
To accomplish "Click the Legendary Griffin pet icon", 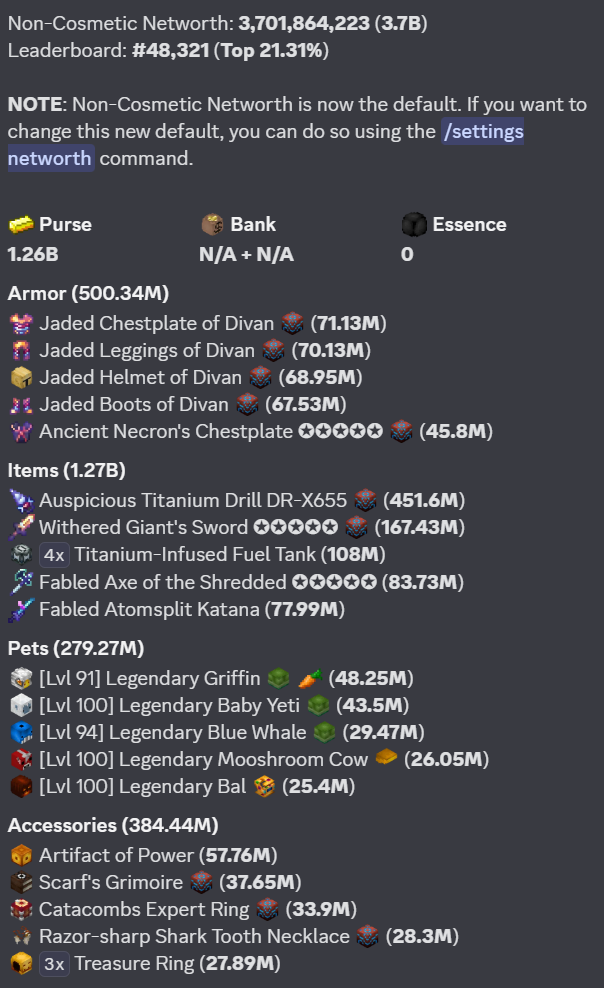I will [x=21, y=679].
